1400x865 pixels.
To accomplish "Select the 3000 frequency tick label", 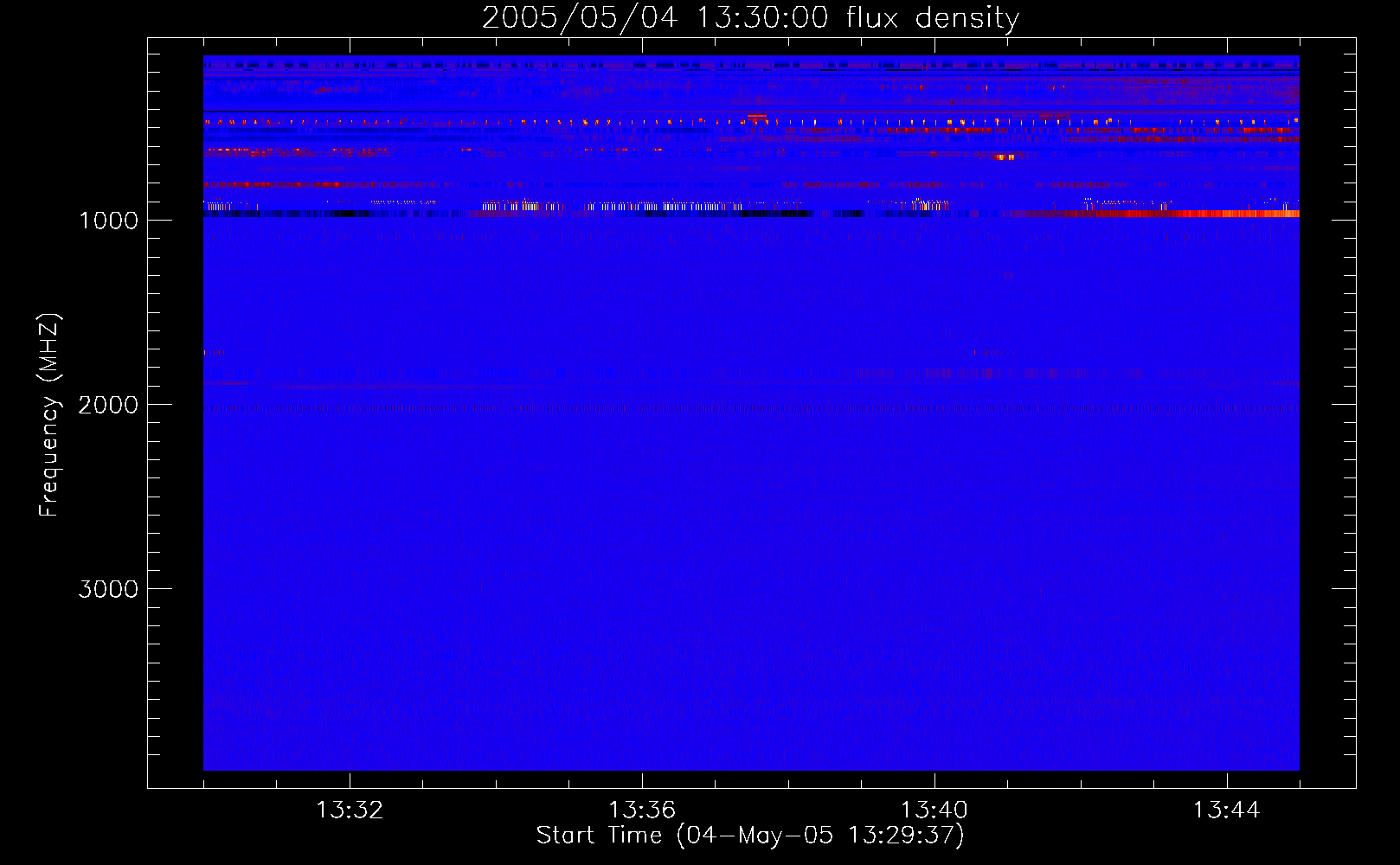I will [108, 589].
